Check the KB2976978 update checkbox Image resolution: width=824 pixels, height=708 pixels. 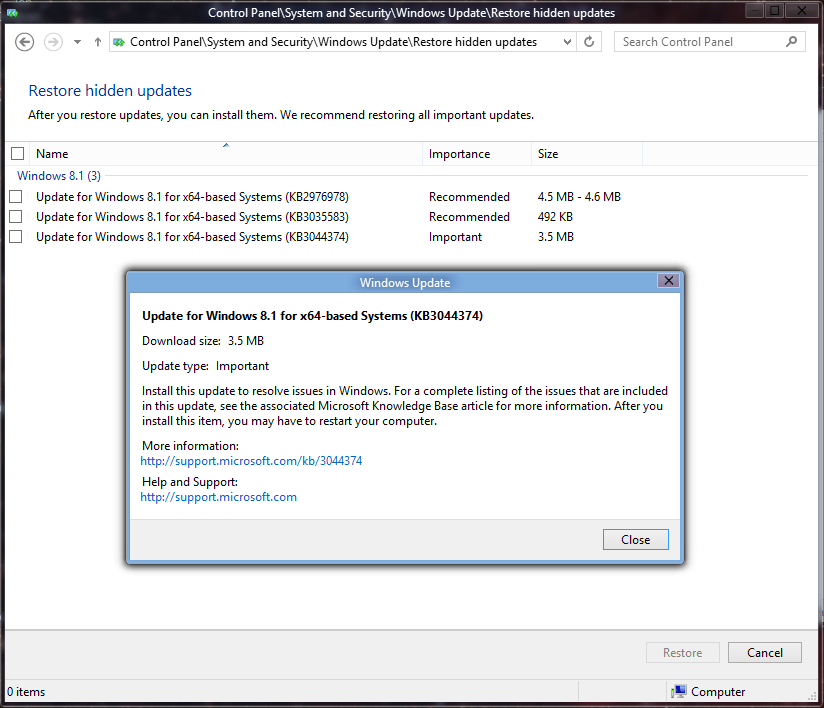[16, 197]
